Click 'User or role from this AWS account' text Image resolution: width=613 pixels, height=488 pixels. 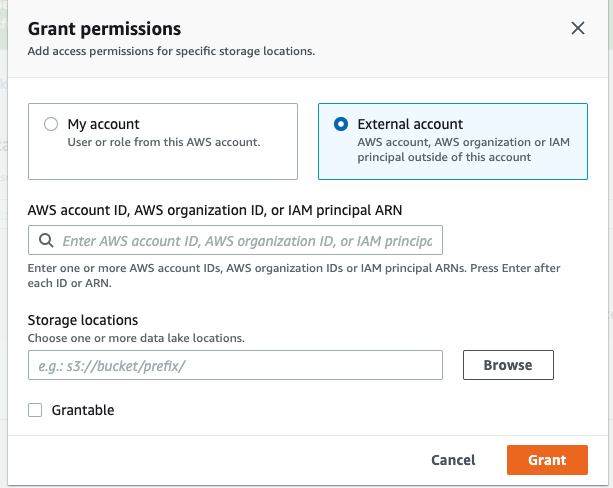coord(164,142)
